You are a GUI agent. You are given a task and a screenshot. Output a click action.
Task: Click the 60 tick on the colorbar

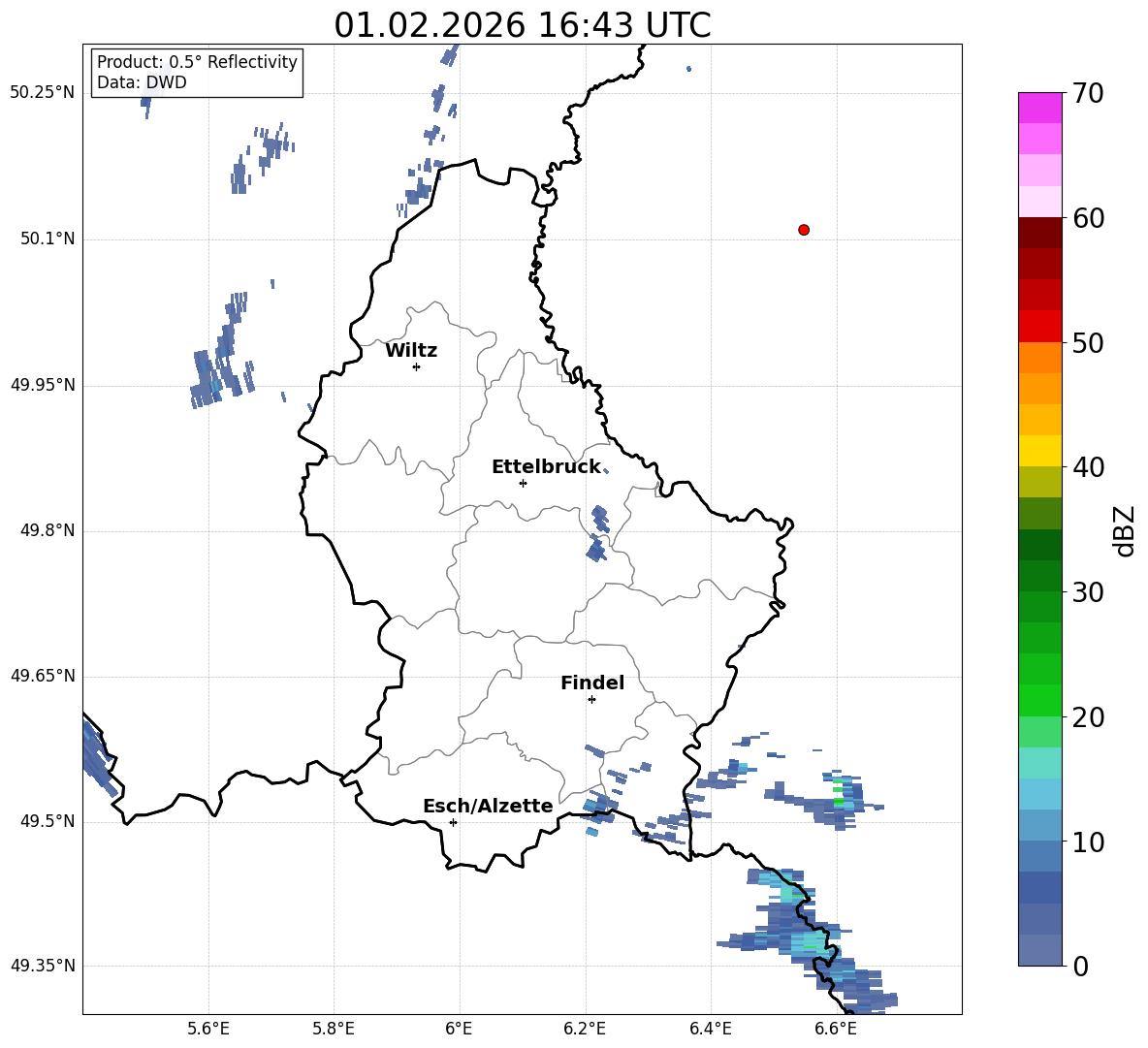click(1087, 218)
